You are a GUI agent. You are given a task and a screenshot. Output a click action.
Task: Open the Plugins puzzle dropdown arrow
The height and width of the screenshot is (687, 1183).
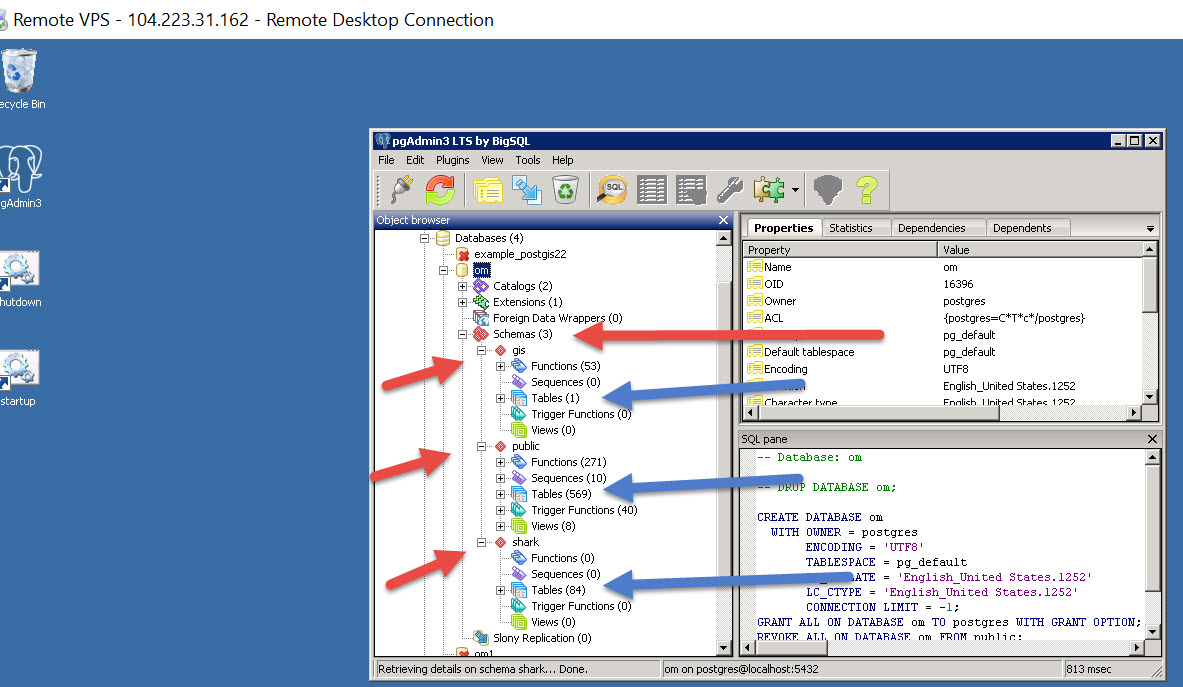pos(795,190)
